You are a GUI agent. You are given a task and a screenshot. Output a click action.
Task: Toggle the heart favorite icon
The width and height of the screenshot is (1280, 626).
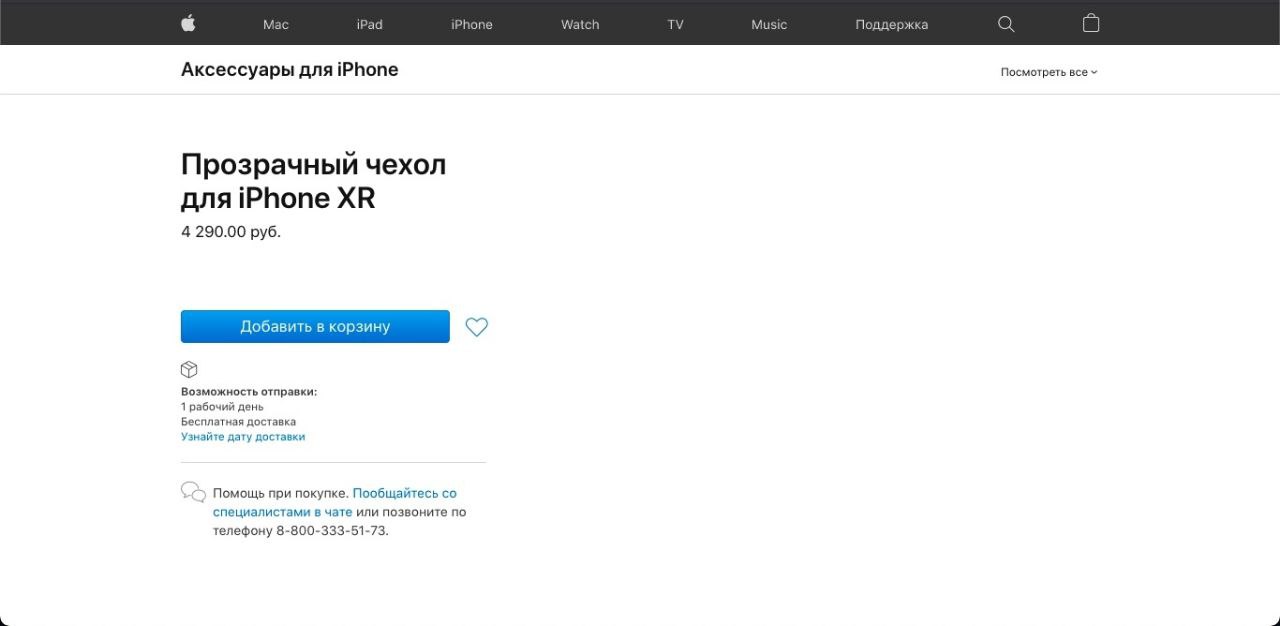[x=477, y=327]
